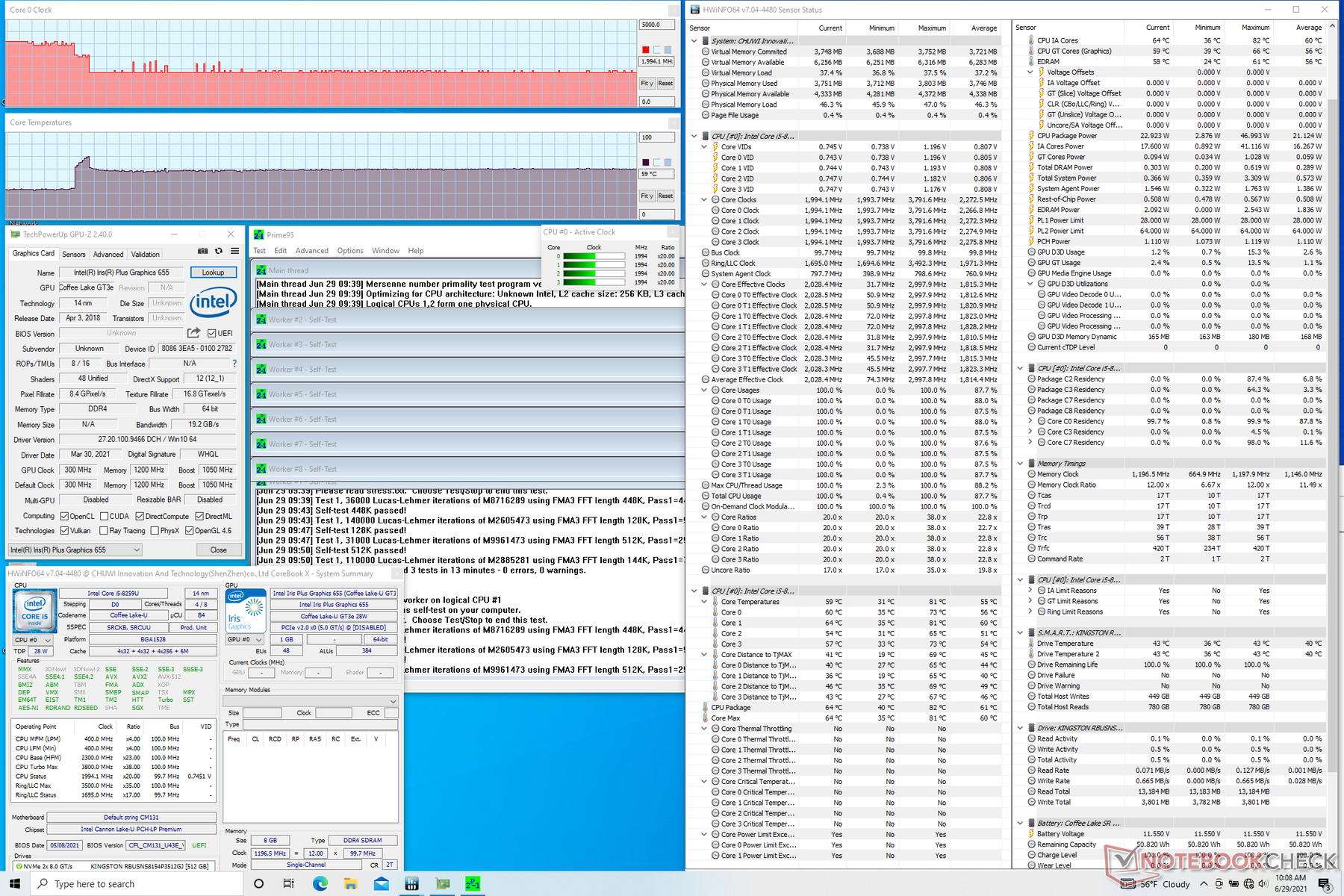1344x896 pixels.
Task: Toggle the Vulkan checkbox
Action: click(x=64, y=531)
